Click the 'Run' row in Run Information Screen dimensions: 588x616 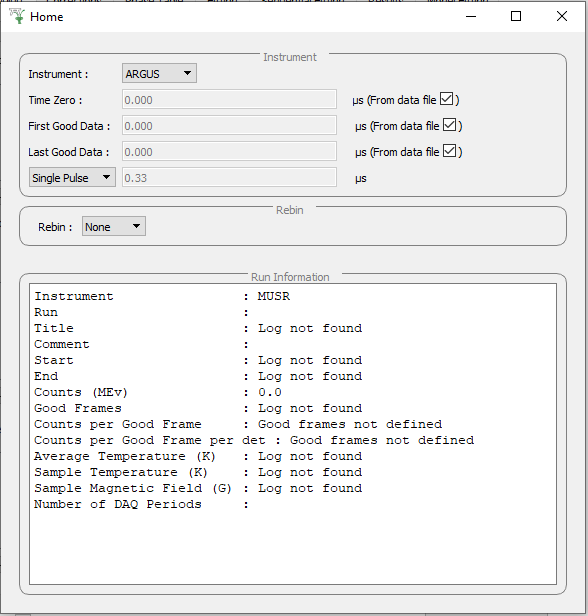(x=141, y=312)
